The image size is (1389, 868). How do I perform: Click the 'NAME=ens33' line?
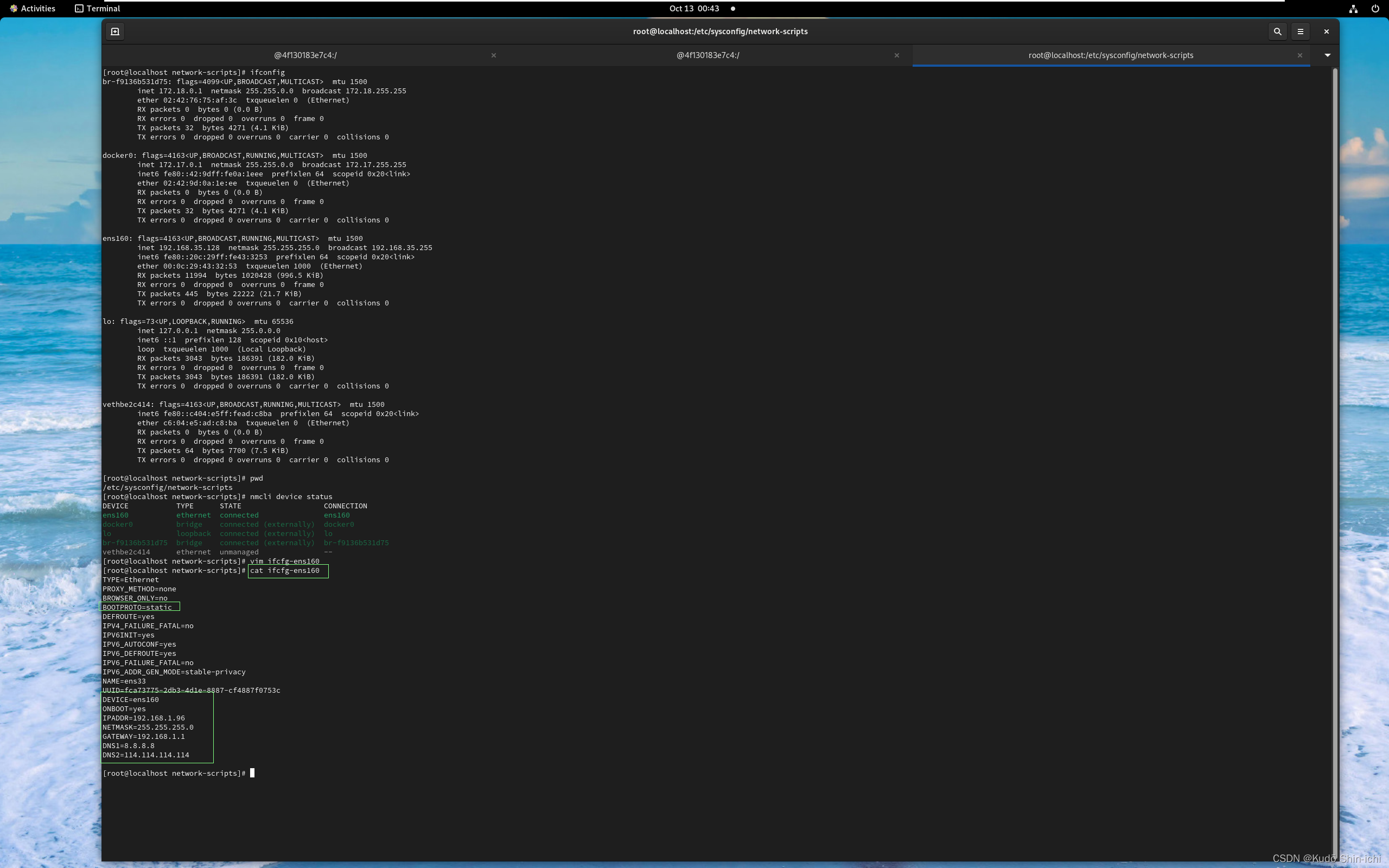[x=124, y=681]
